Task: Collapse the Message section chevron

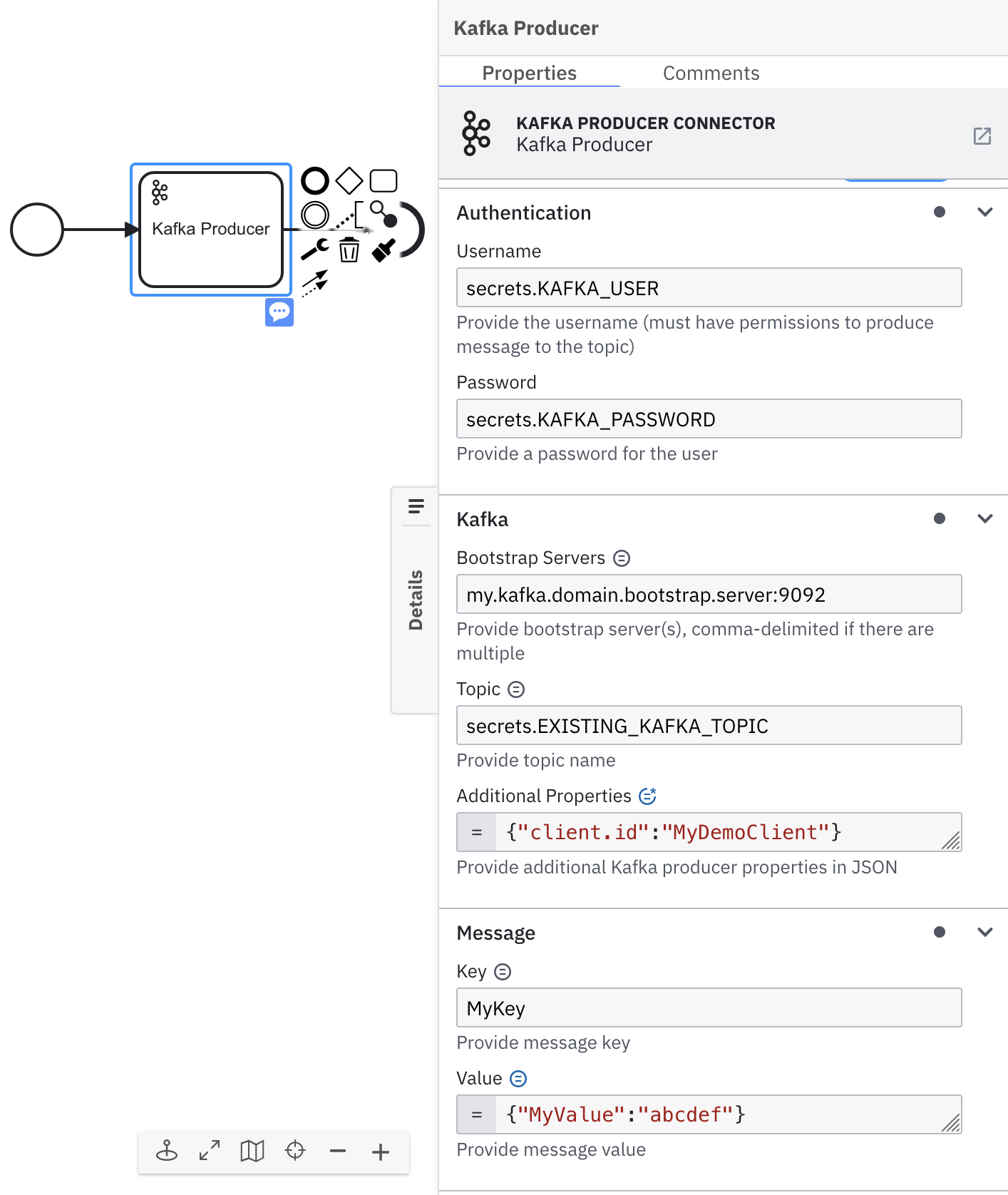Action: click(985, 932)
